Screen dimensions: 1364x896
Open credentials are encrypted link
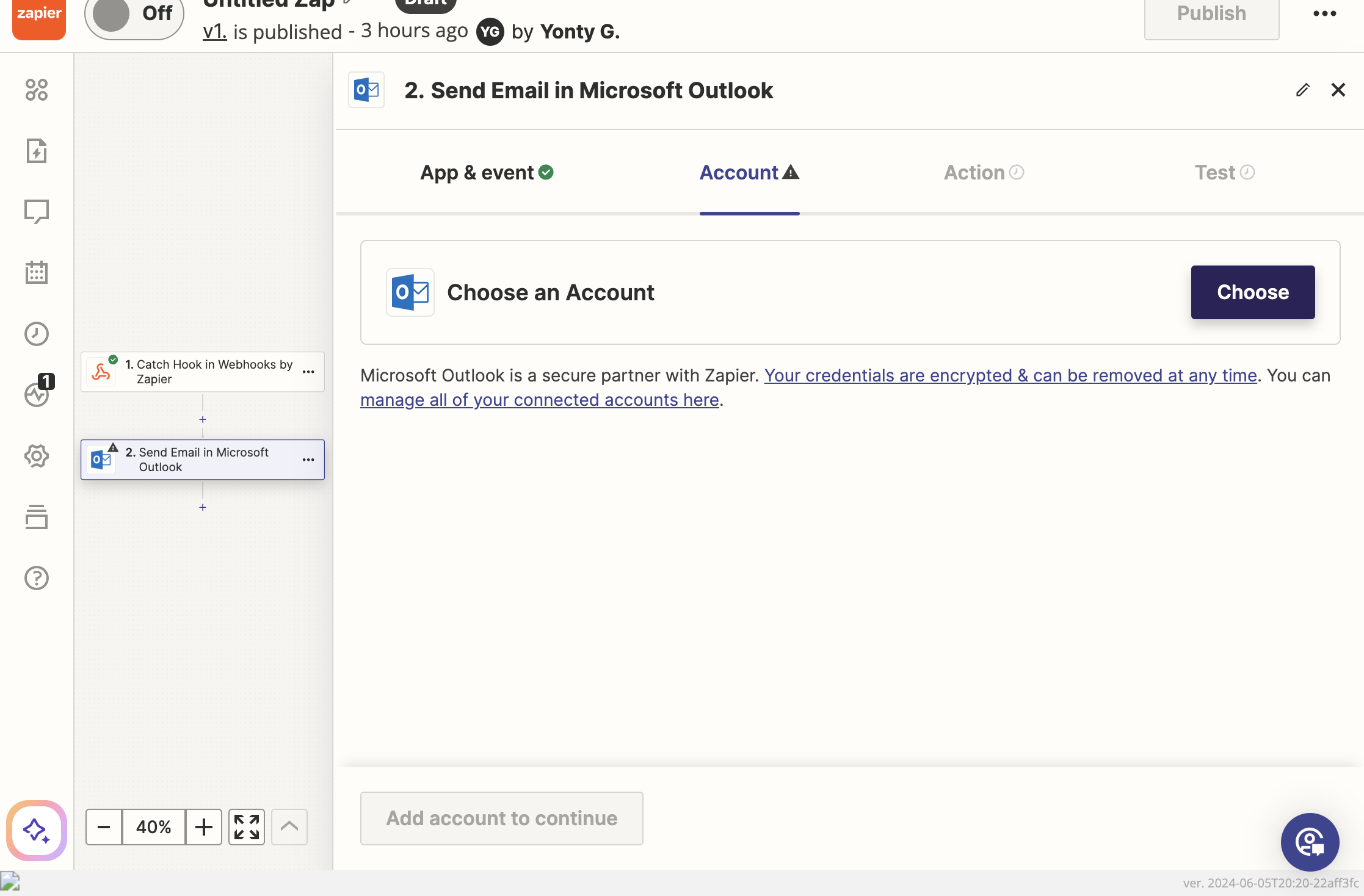[1010, 375]
